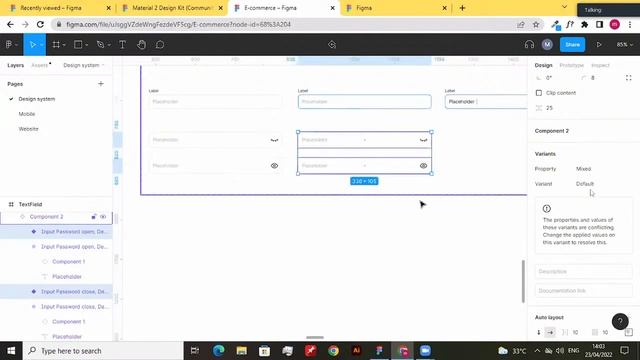The image size is (640, 360).
Task: Click the component action icon in toolbar center
Action: [x=332, y=44]
